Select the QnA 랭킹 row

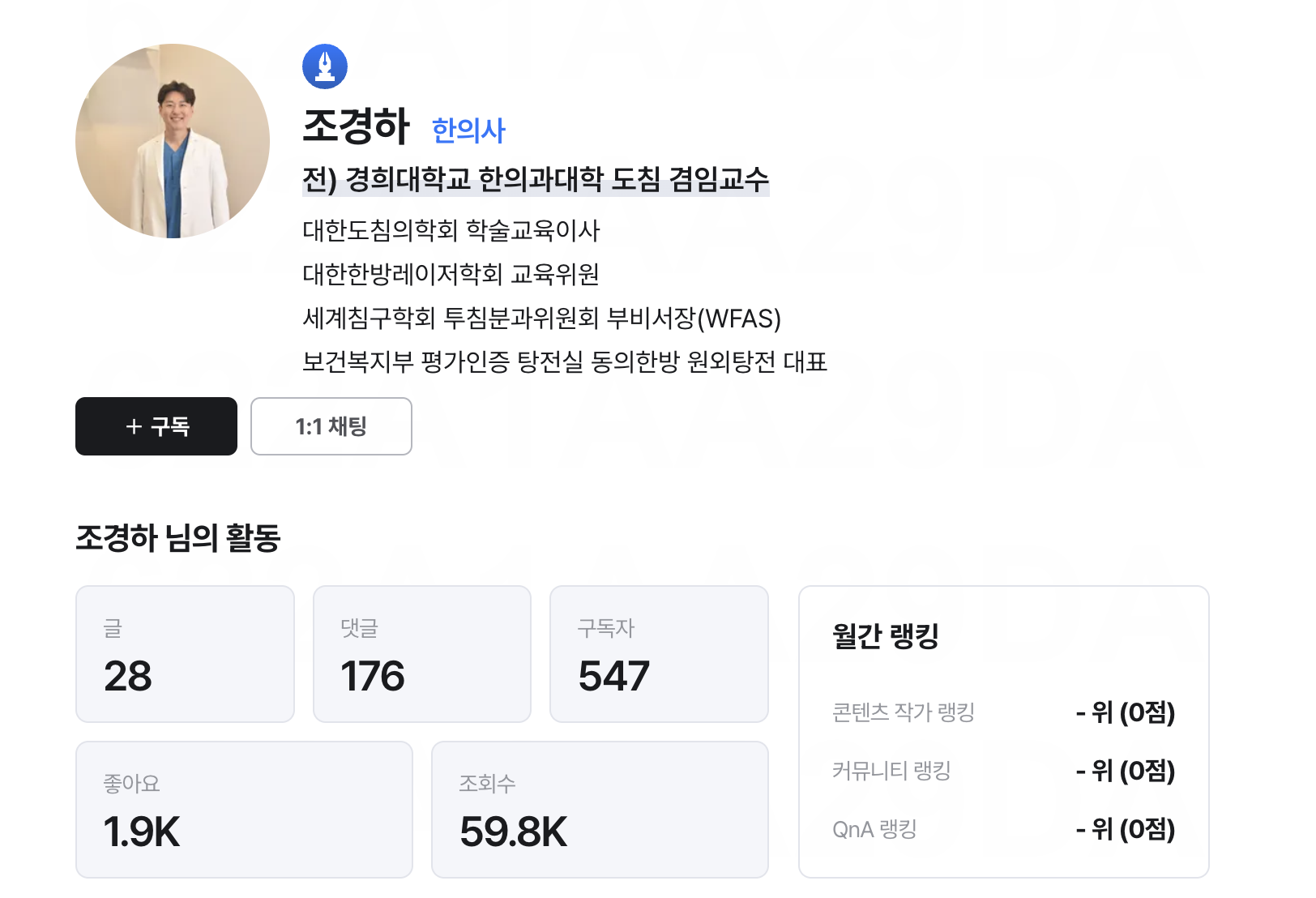tap(1003, 829)
